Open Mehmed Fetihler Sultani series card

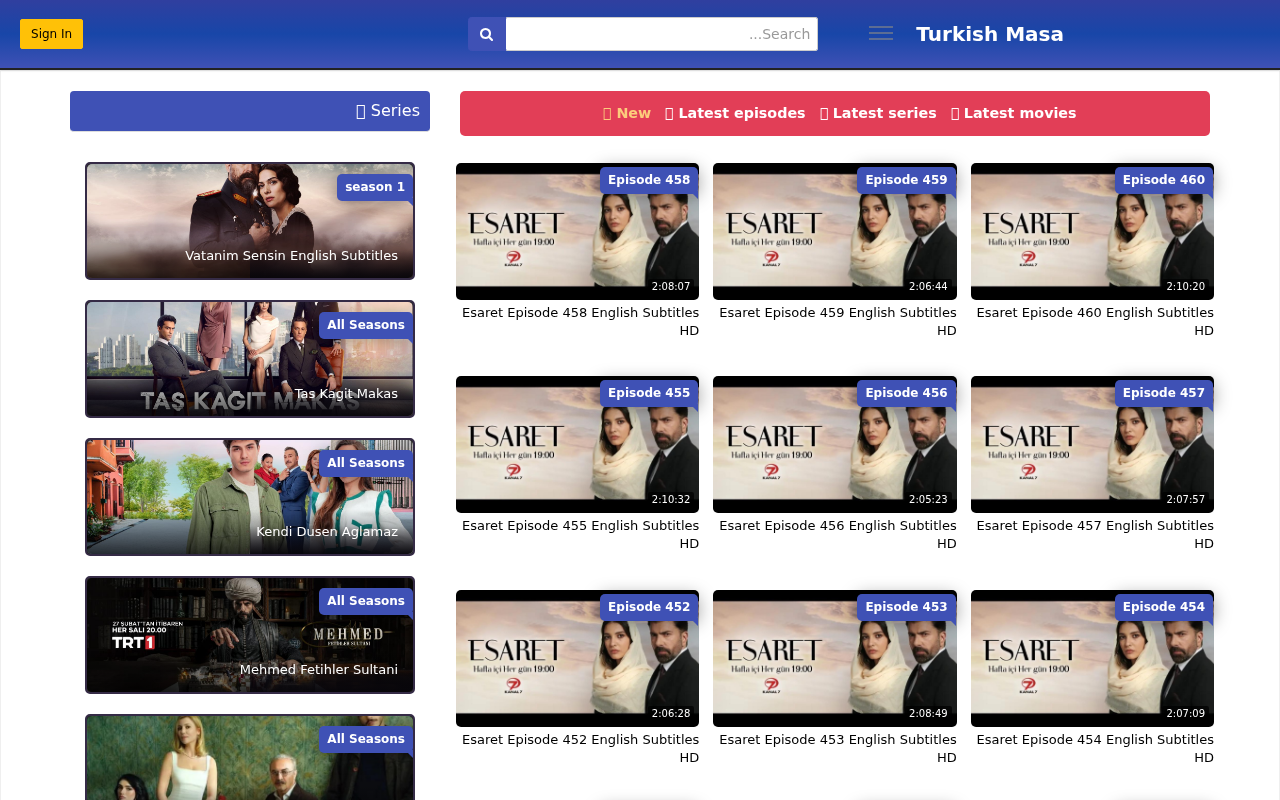[250, 635]
